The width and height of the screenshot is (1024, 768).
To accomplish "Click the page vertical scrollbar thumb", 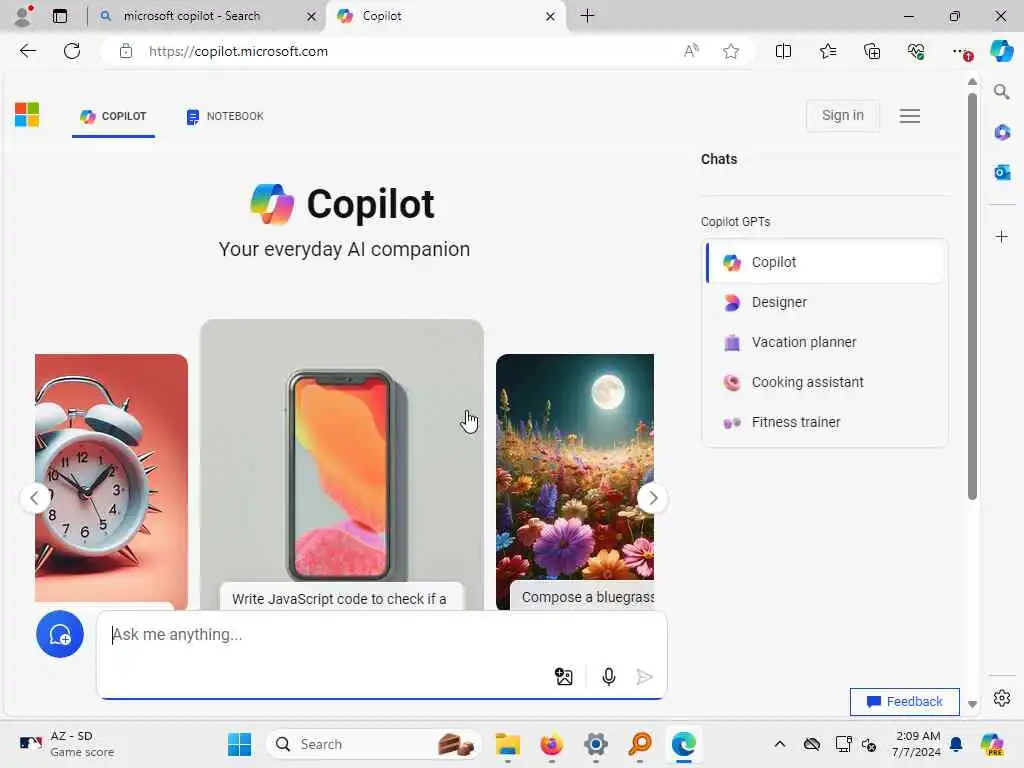I will 972,297.
